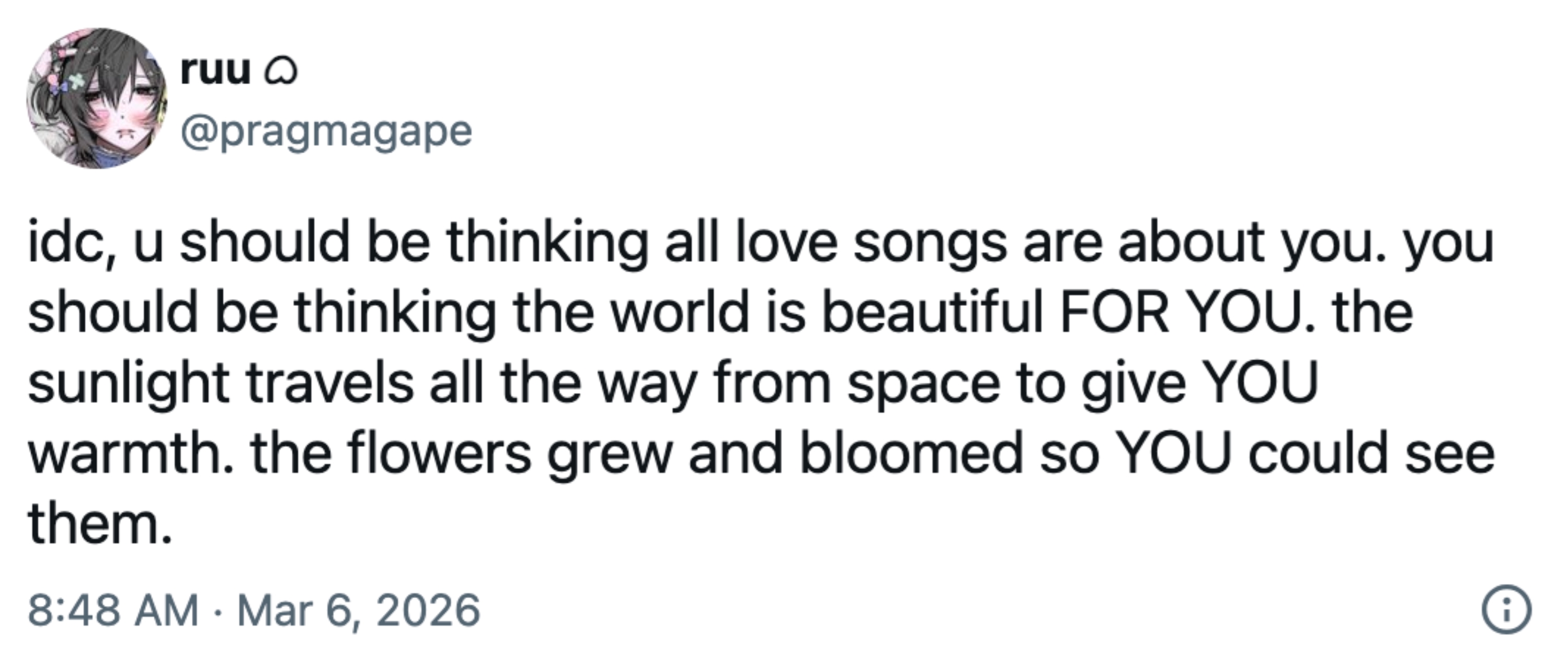Click the word flowers in the tweet

point(440,454)
